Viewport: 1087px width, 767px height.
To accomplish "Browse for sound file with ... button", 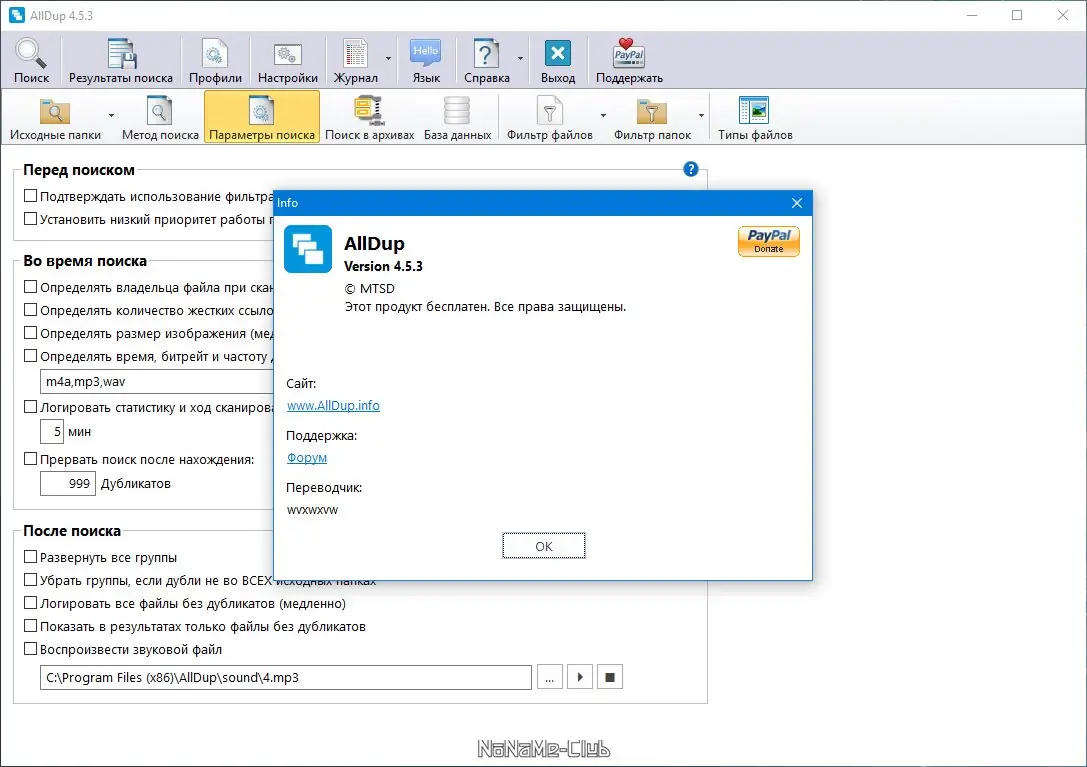I will coord(549,677).
